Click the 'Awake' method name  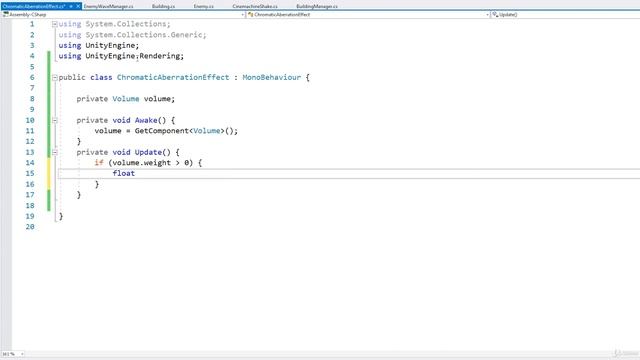click(x=146, y=120)
